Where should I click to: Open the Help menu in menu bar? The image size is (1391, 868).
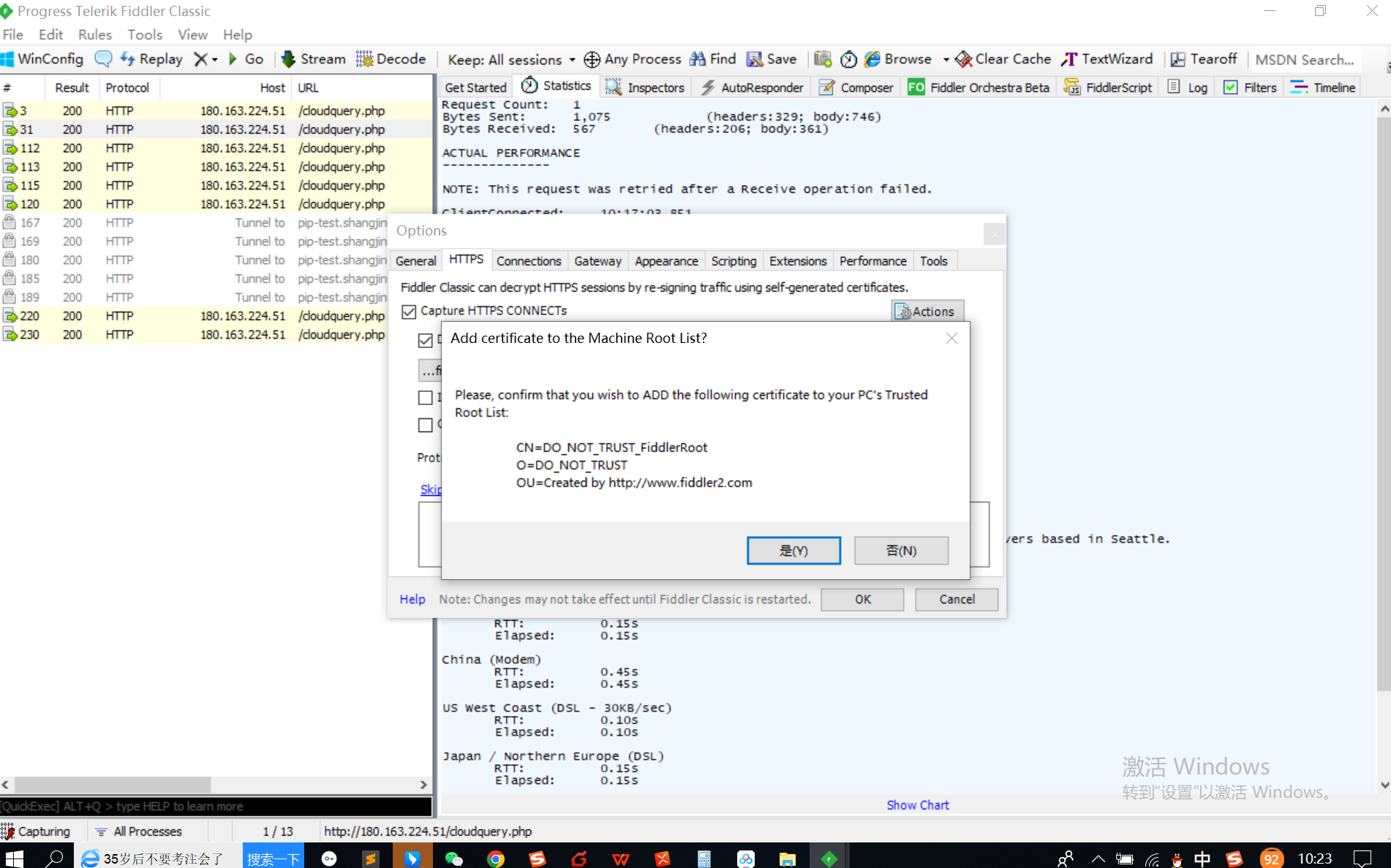[x=238, y=34]
